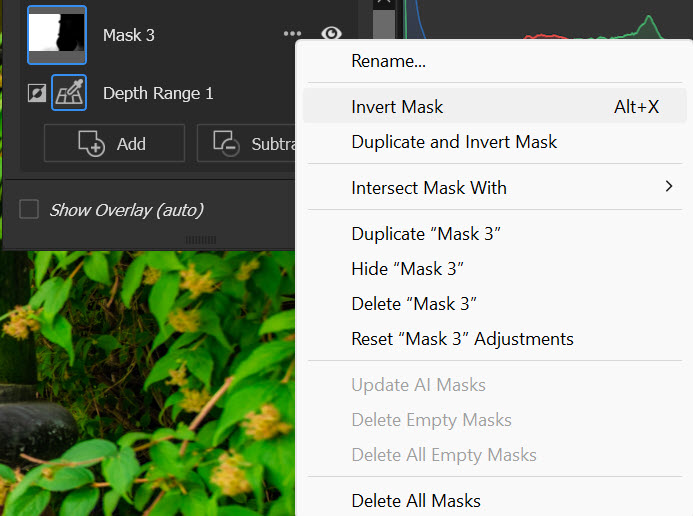Select the Depth Range 1 mask component label
This screenshot has width=693, height=516.
(x=158, y=93)
